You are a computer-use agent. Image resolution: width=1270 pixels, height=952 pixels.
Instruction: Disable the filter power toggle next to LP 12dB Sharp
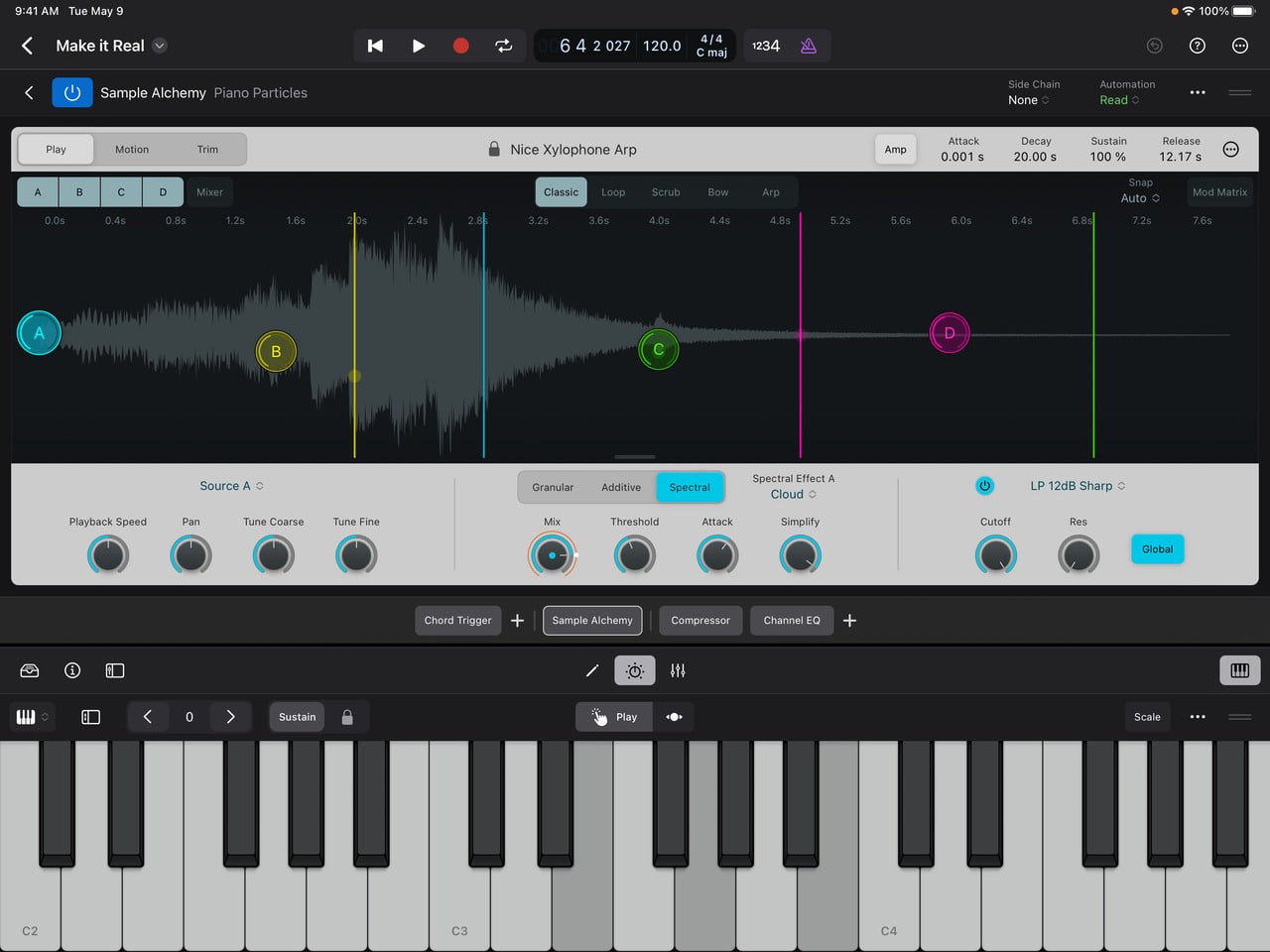point(984,486)
